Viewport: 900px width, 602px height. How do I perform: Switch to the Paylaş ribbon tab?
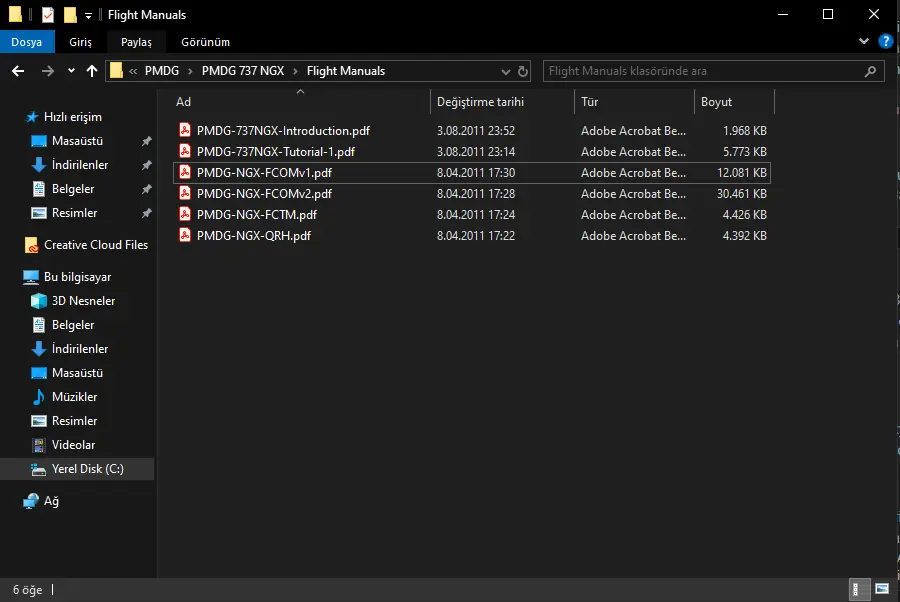pyautogui.click(x=136, y=42)
